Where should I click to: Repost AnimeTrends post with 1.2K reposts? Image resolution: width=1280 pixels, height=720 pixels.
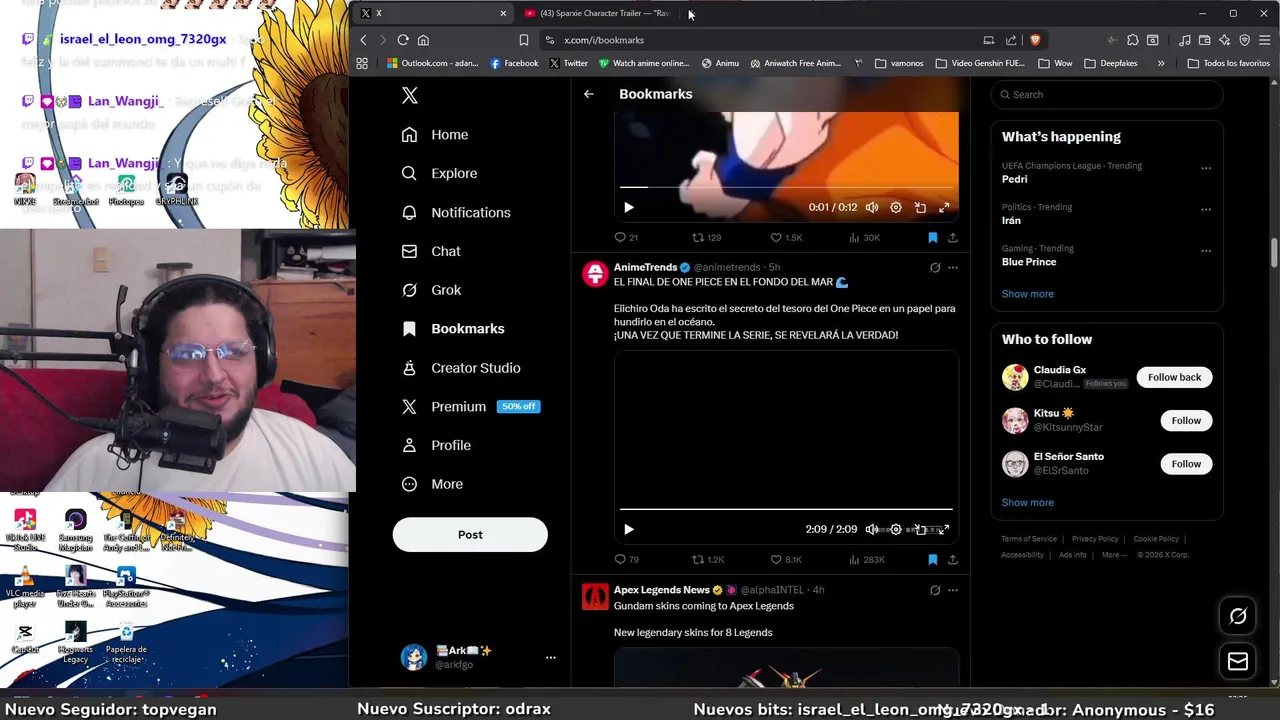coord(708,559)
